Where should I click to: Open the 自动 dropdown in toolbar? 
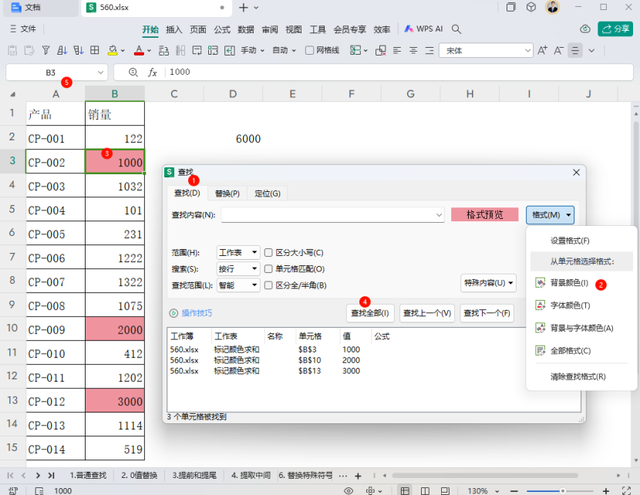tap(284, 50)
